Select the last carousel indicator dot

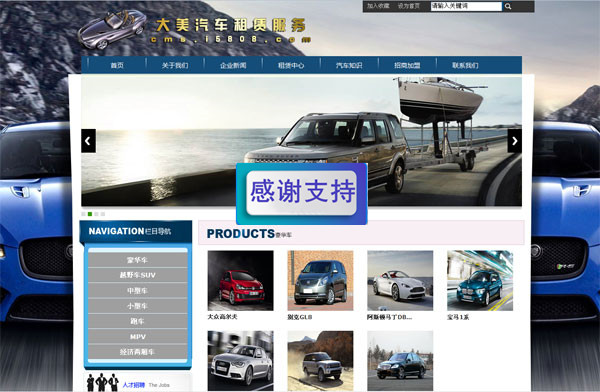click(x=103, y=214)
